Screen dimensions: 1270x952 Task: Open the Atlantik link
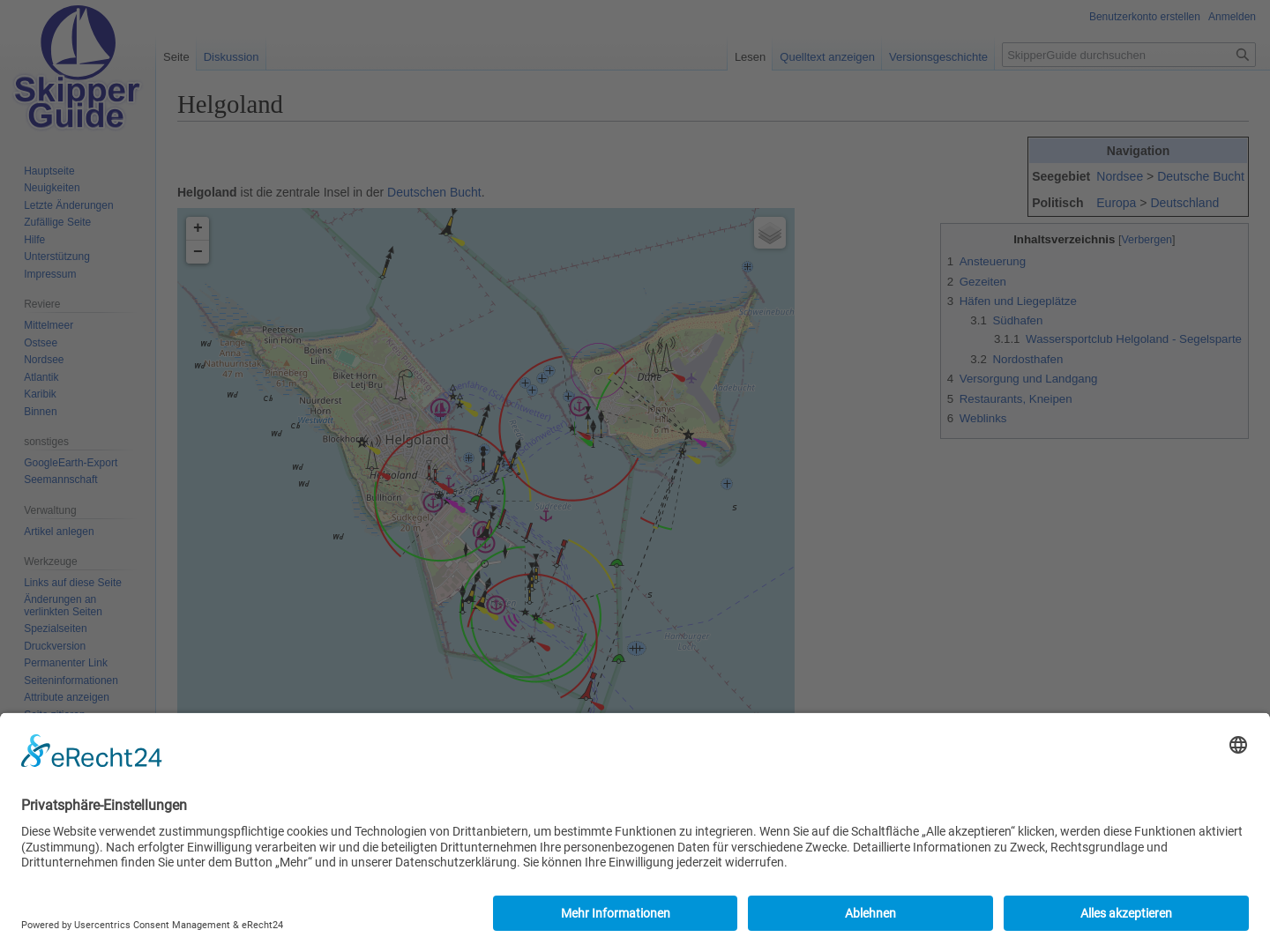click(x=41, y=377)
